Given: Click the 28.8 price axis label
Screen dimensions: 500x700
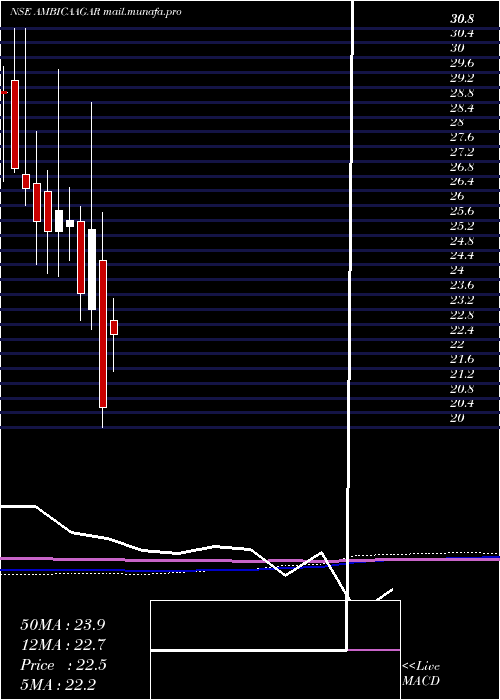Looking at the screenshot, I should point(462,93).
